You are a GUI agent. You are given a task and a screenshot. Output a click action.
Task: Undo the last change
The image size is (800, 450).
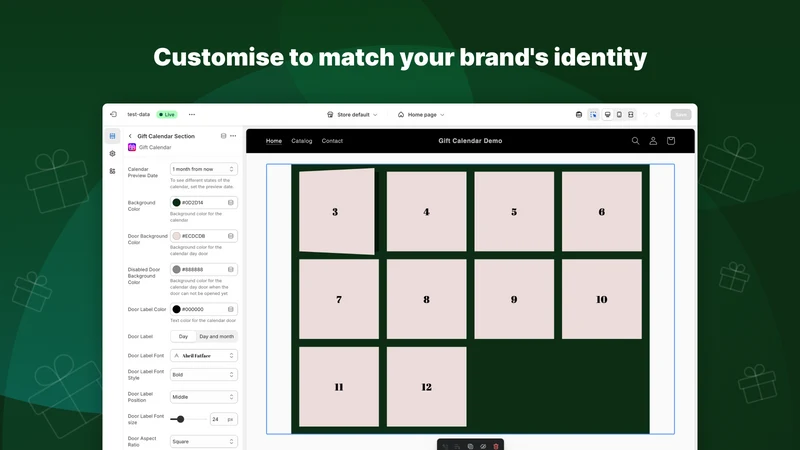pyautogui.click(x=645, y=115)
